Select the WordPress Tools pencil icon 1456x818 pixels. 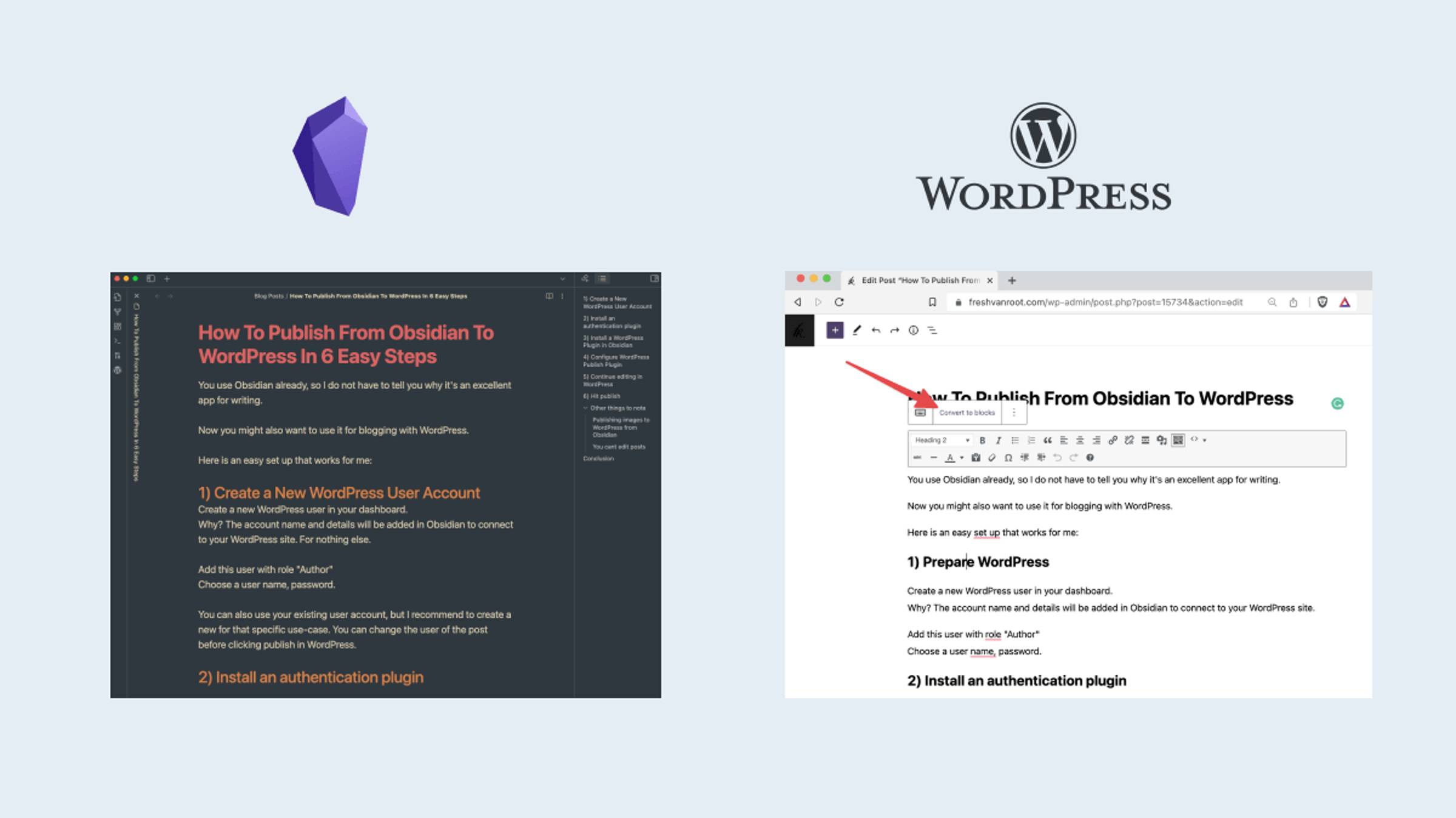pos(857,330)
